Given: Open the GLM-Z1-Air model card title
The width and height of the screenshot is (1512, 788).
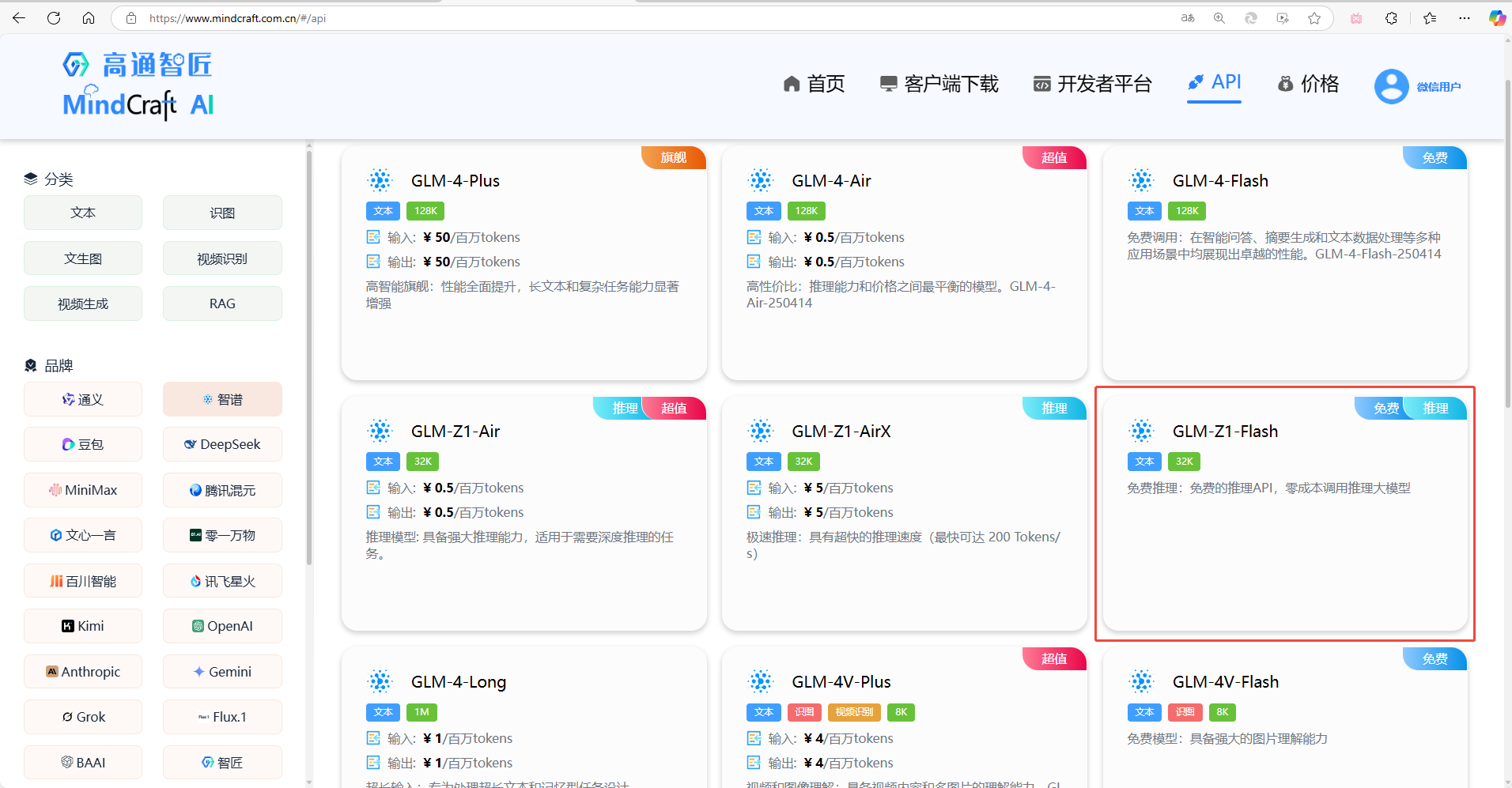Looking at the screenshot, I should (x=455, y=432).
